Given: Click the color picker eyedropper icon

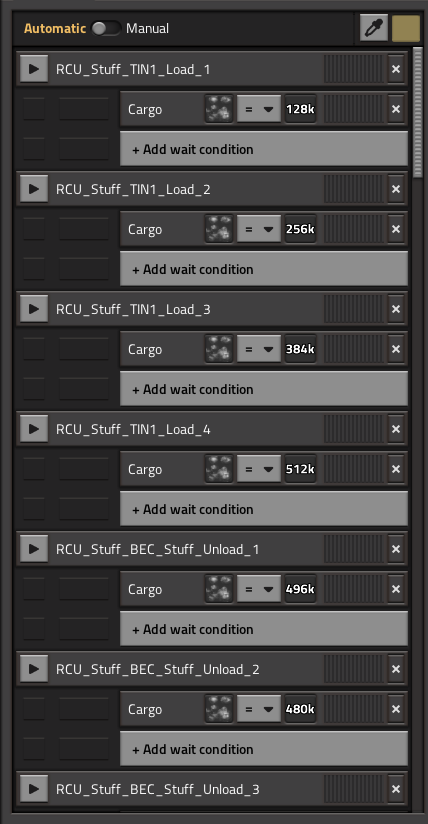Looking at the screenshot, I should pyautogui.click(x=374, y=28).
